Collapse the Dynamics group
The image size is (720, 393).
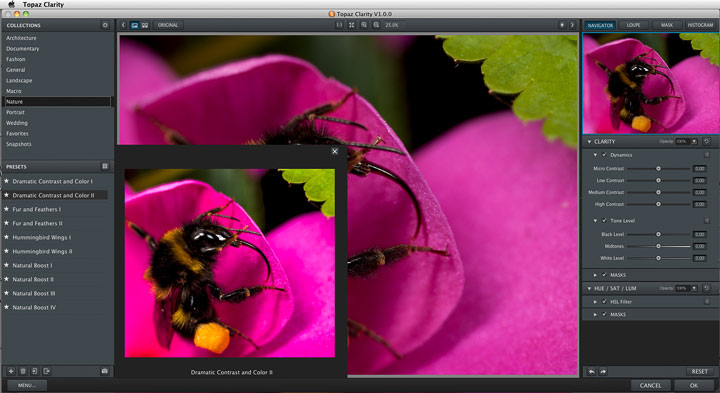[x=596, y=155]
